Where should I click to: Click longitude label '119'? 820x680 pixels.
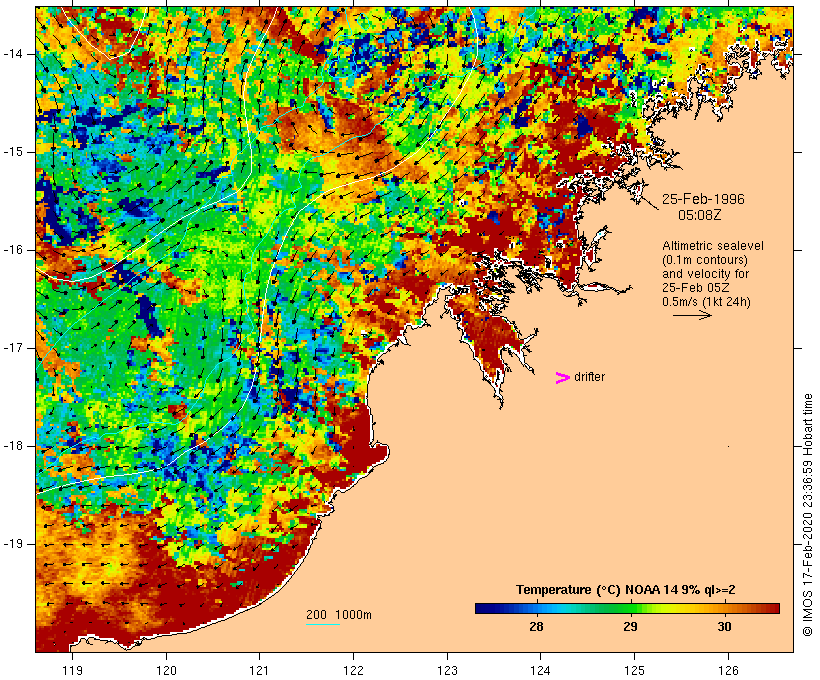pyautogui.click(x=72, y=670)
